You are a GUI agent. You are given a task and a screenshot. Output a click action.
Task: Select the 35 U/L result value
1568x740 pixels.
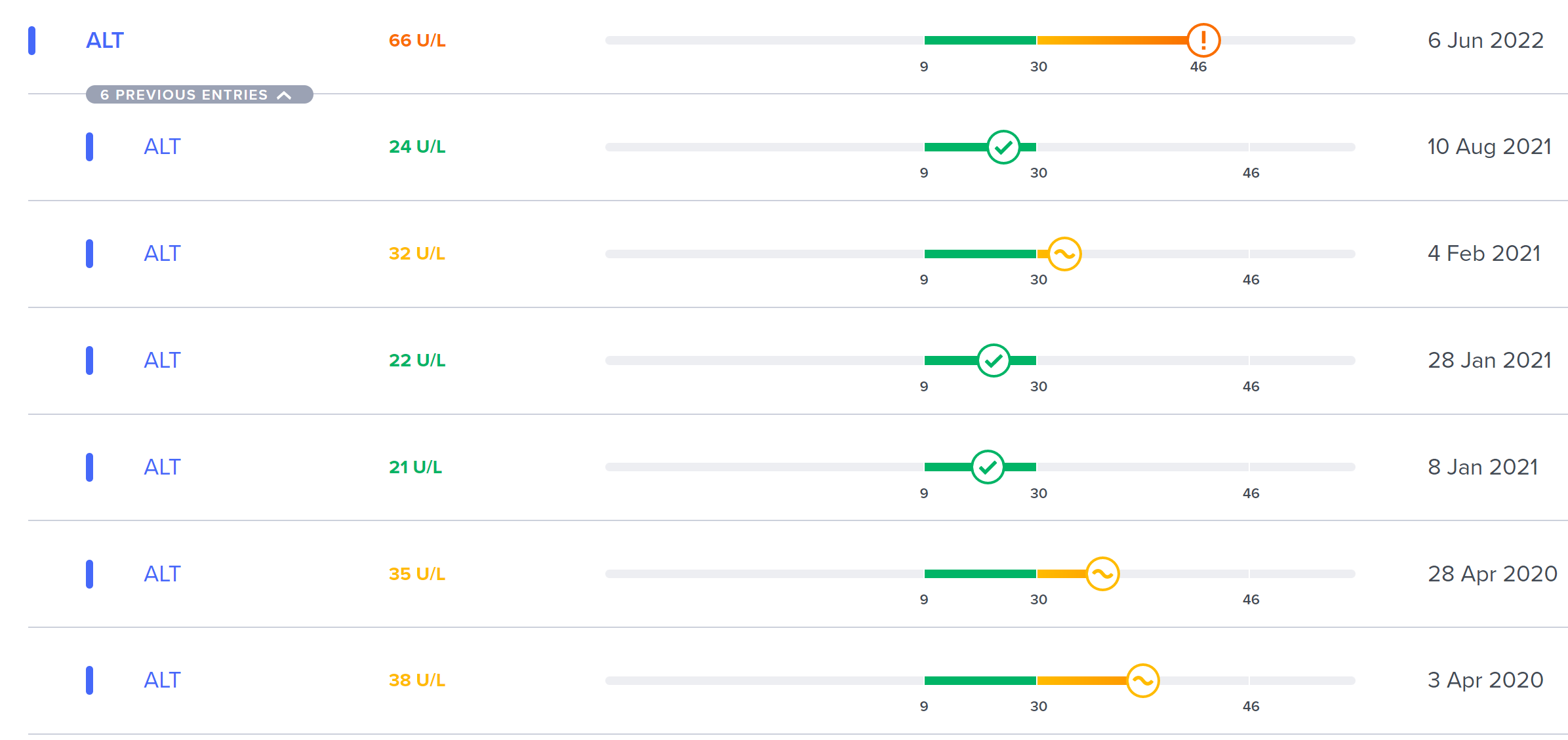pyautogui.click(x=417, y=574)
